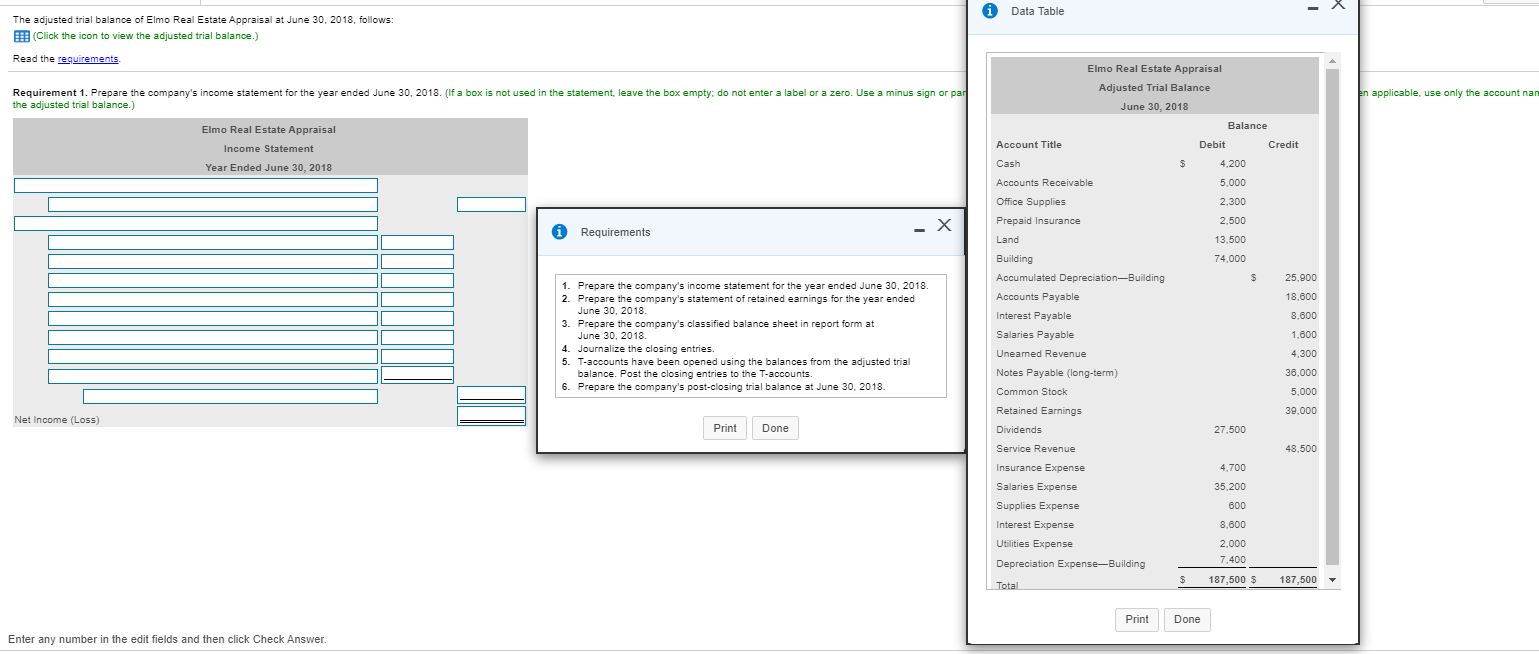This screenshot has height=654, width=1539.
Task: Print the Requirements dialog
Action: click(x=725, y=428)
